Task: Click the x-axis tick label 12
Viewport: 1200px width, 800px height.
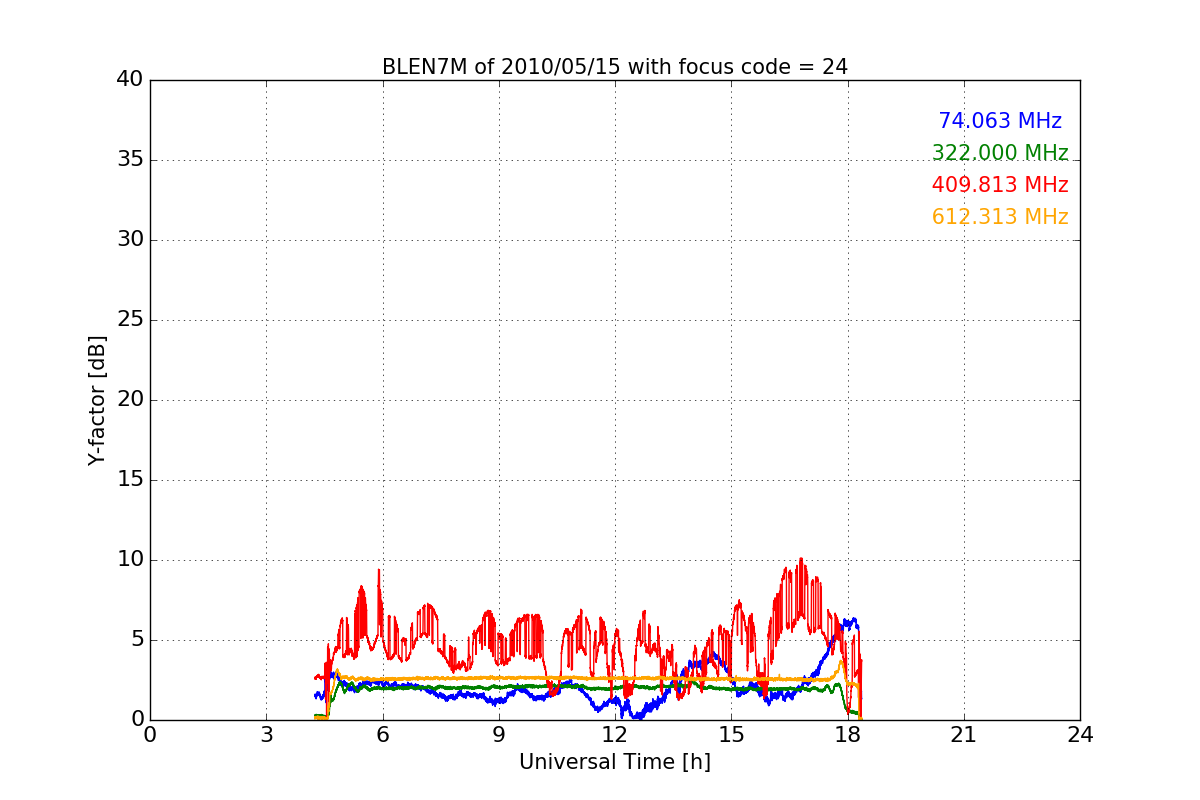Action: point(615,735)
